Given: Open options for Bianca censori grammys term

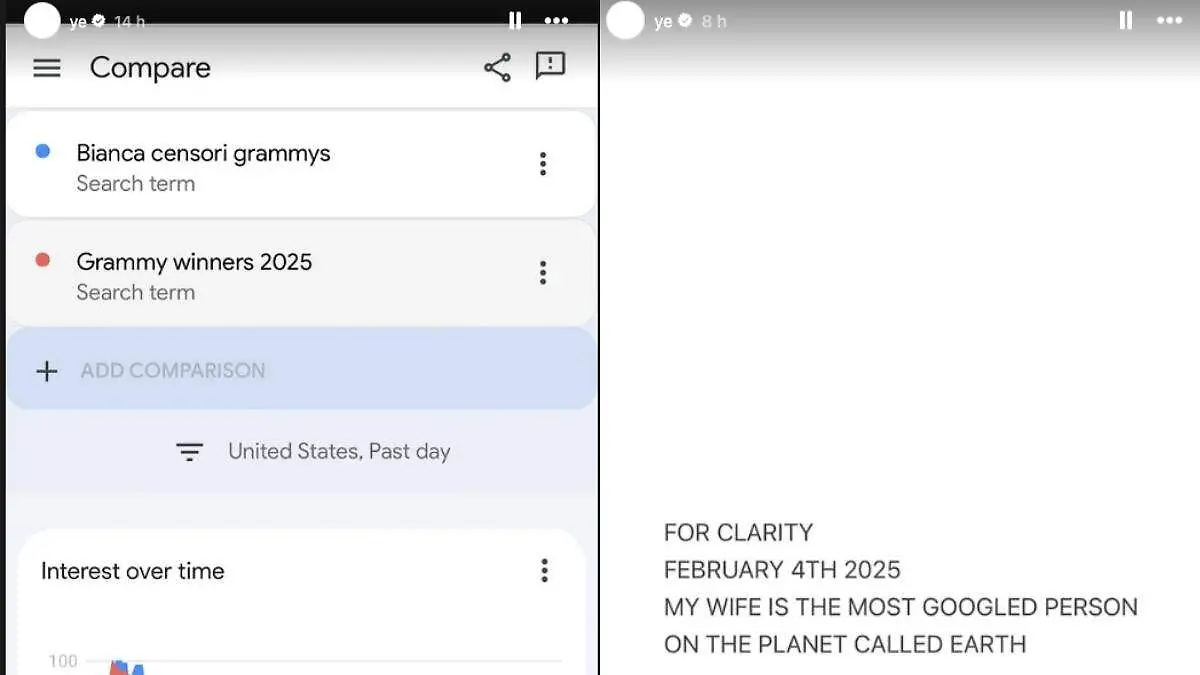Looking at the screenshot, I should tap(543, 164).
